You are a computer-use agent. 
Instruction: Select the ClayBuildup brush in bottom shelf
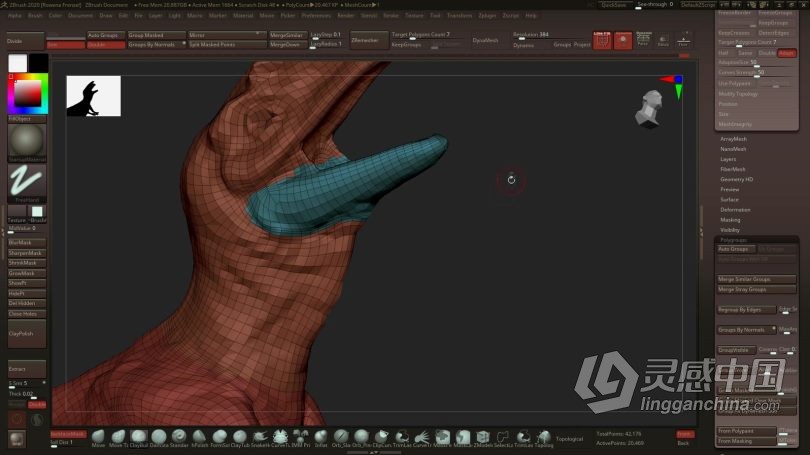138,437
